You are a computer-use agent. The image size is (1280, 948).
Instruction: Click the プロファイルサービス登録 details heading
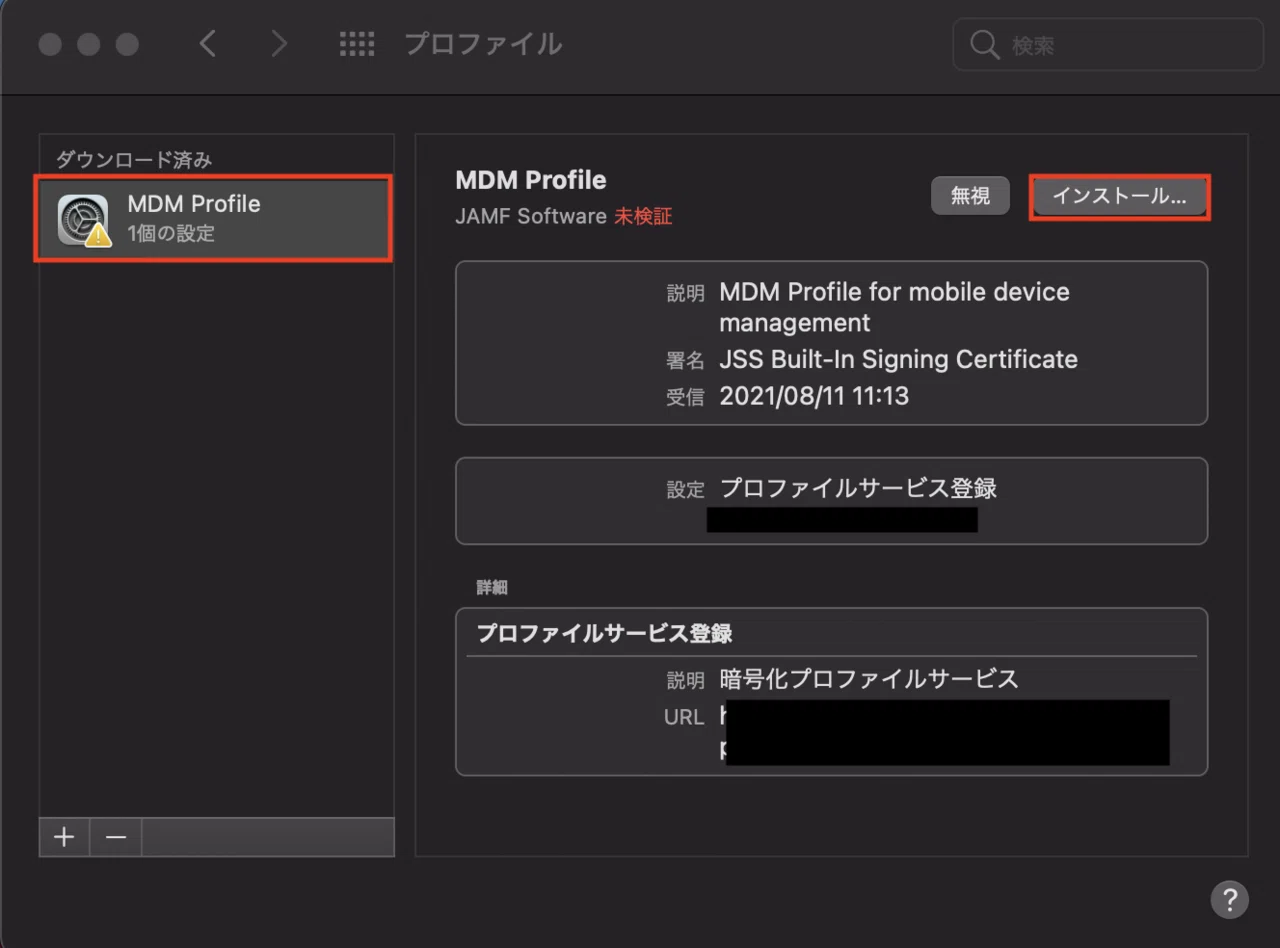pyautogui.click(x=604, y=633)
